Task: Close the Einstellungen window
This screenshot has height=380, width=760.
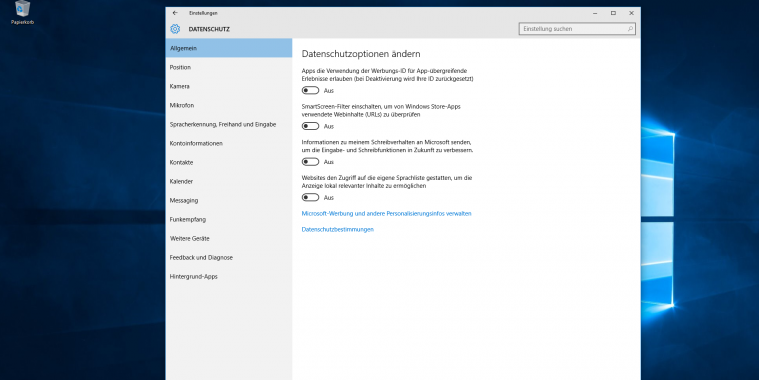Action: 632,13
